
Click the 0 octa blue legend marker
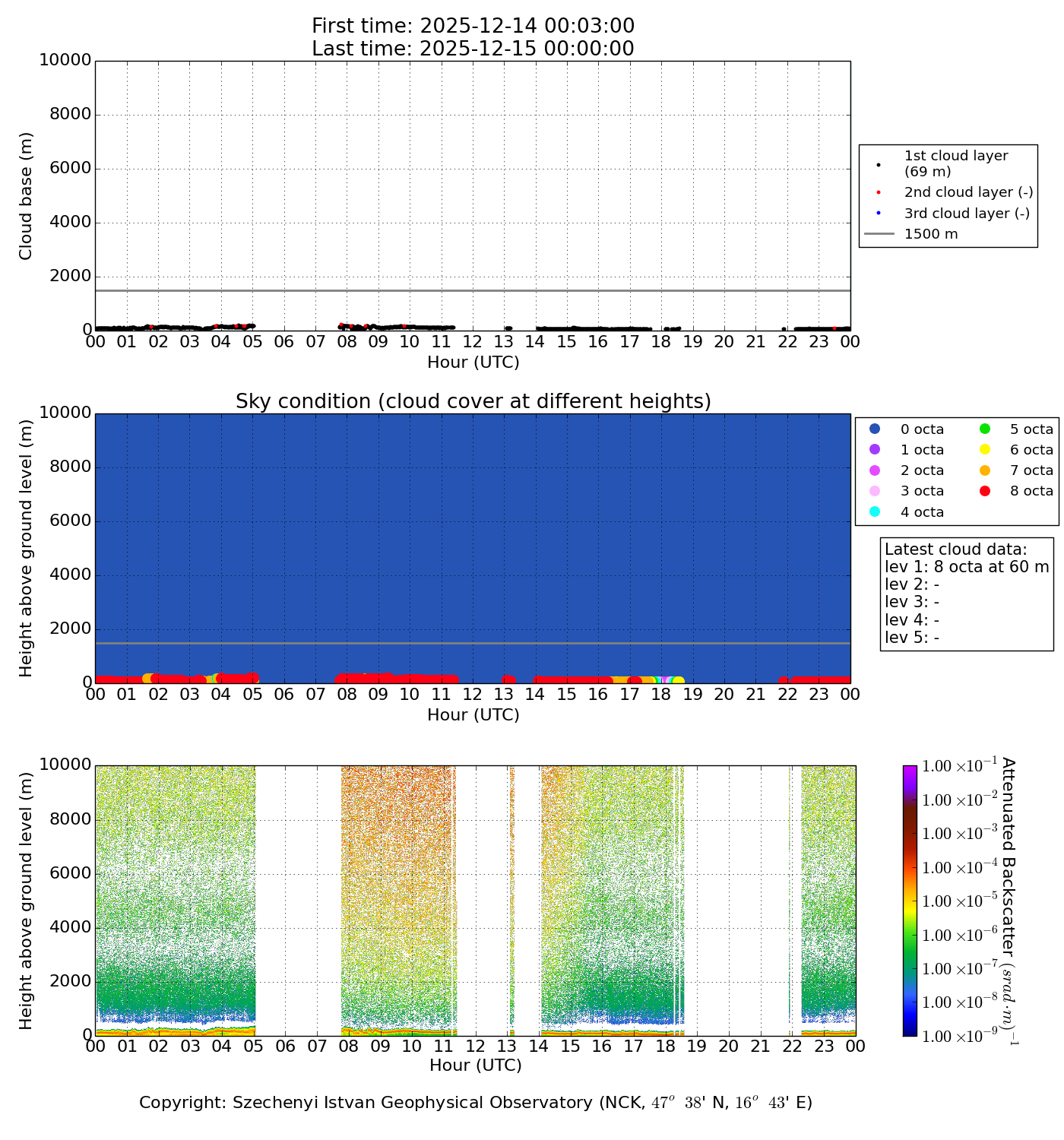click(x=875, y=429)
